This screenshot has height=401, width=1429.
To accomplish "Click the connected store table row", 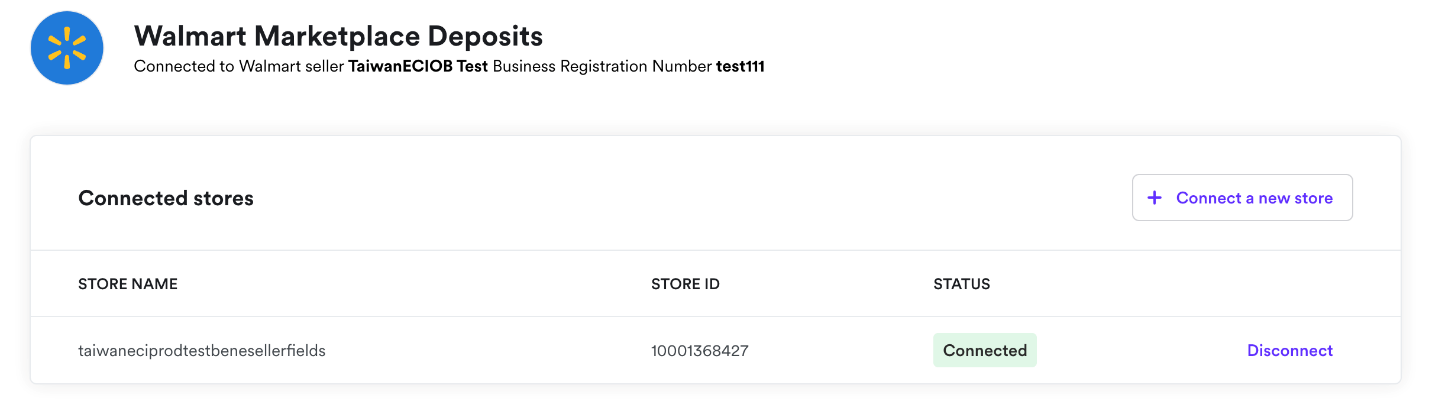I will click(715, 350).
